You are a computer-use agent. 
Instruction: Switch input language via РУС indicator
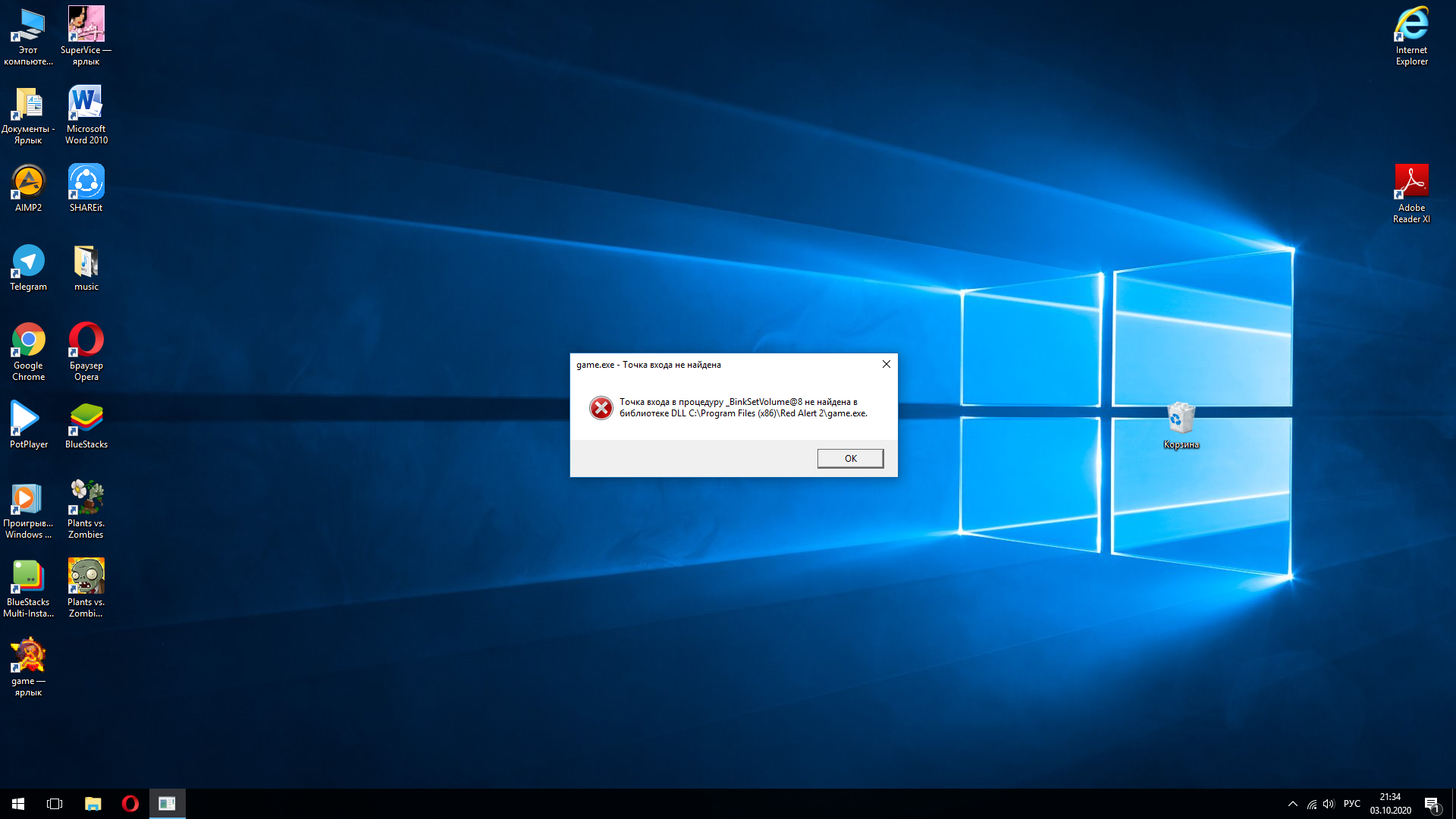1351,804
